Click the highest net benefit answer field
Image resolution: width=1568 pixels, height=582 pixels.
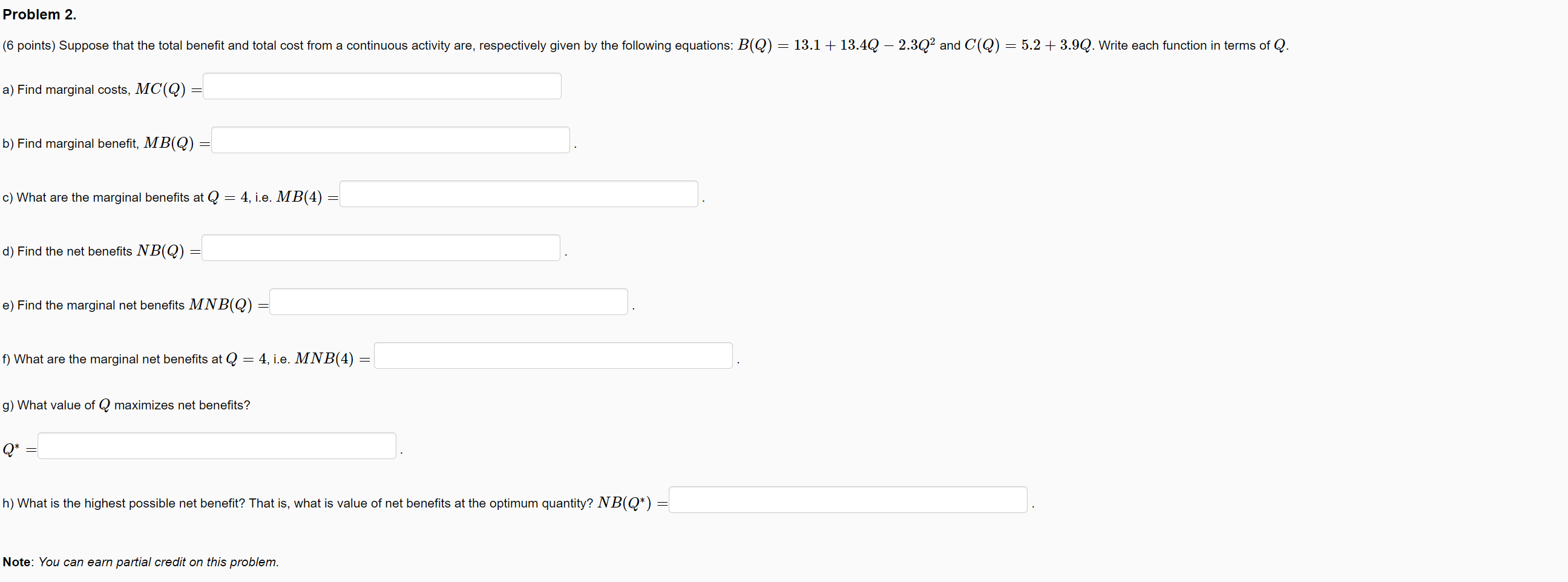(x=847, y=500)
